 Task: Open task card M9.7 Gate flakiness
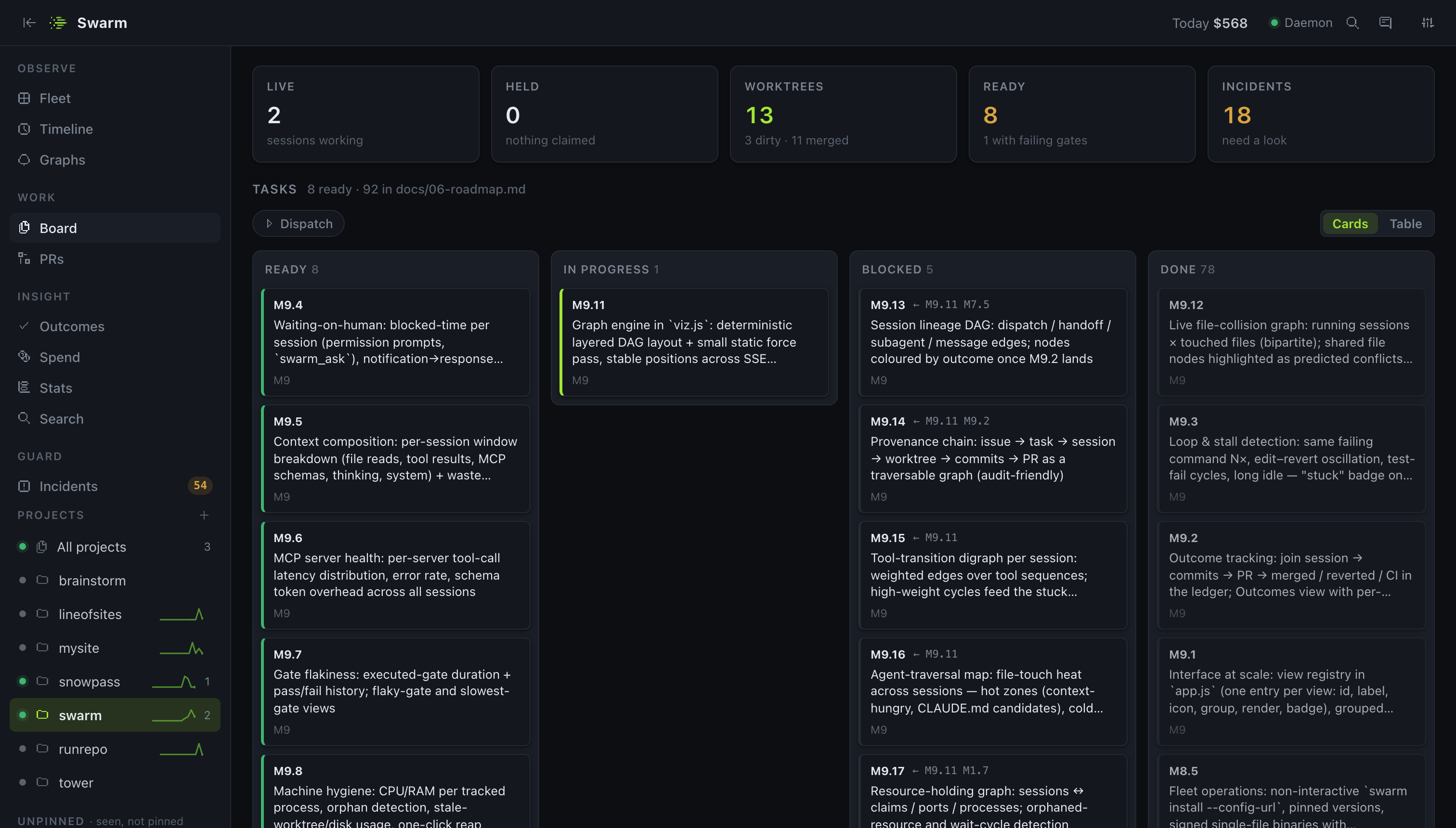[396, 692]
